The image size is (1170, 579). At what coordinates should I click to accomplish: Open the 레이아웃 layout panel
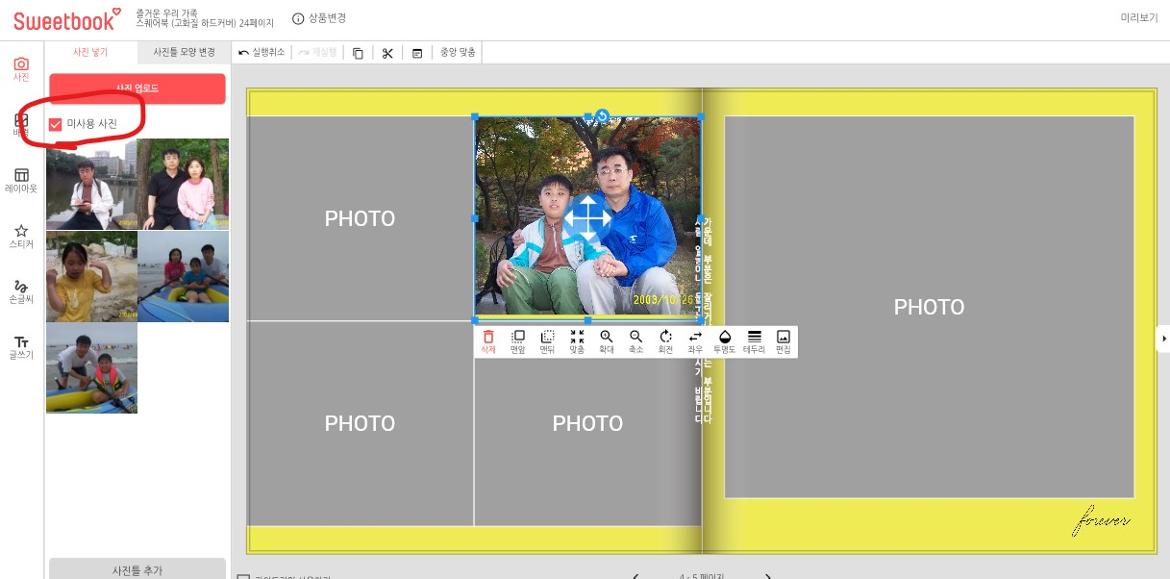click(21, 180)
